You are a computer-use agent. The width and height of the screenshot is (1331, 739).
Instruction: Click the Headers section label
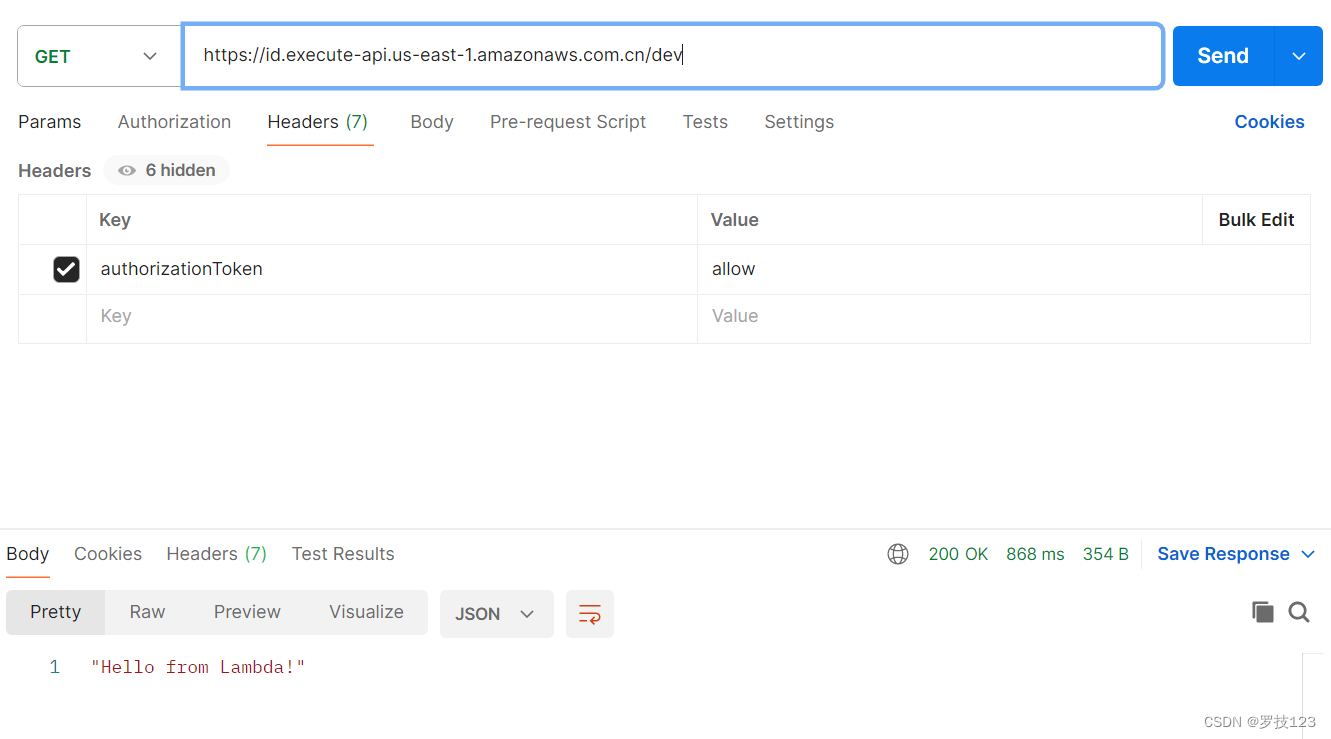point(55,170)
